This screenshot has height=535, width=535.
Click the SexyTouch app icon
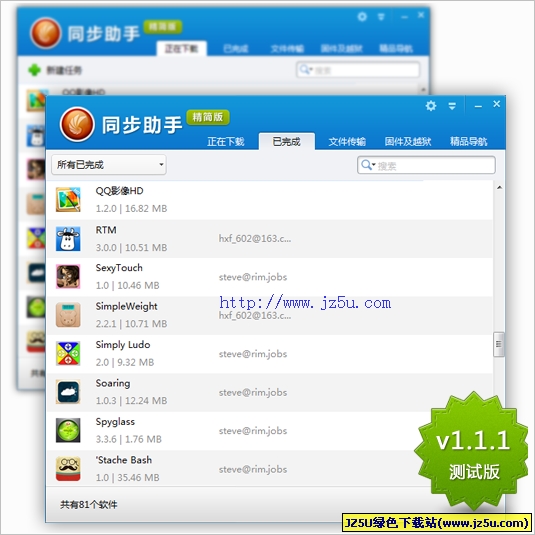coord(68,276)
